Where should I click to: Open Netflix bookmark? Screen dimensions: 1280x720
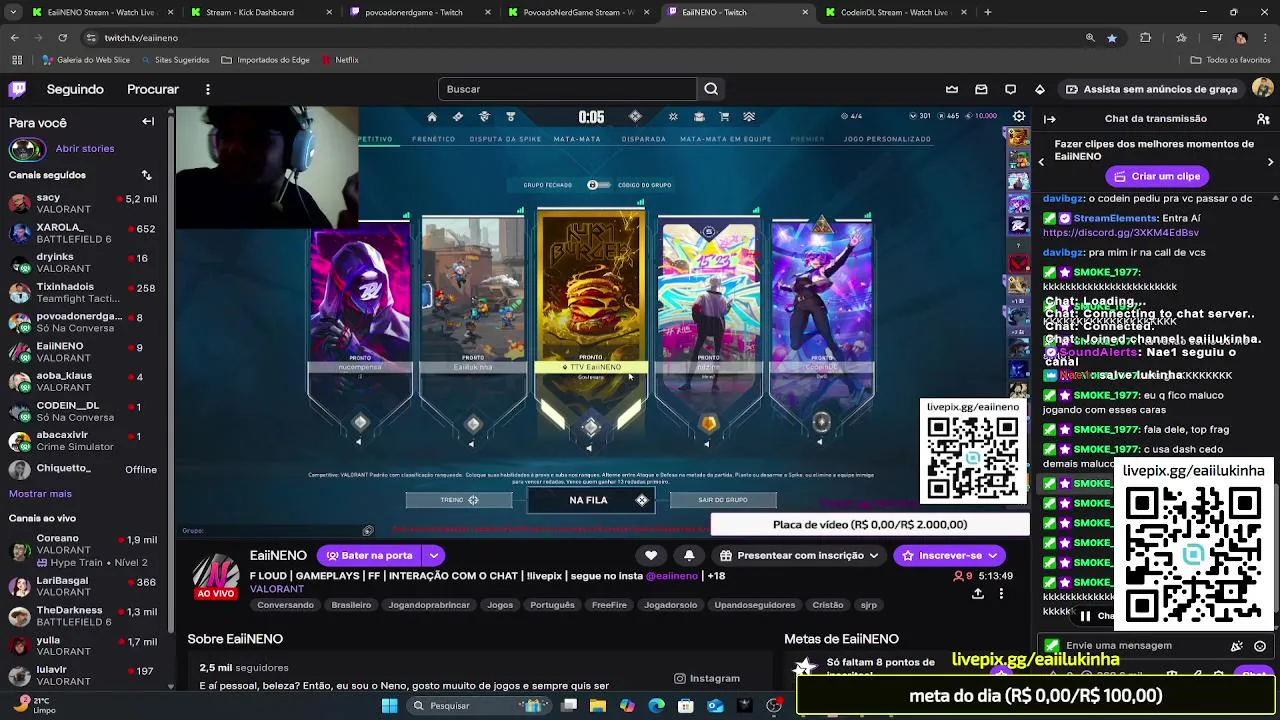[x=339, y=60]
